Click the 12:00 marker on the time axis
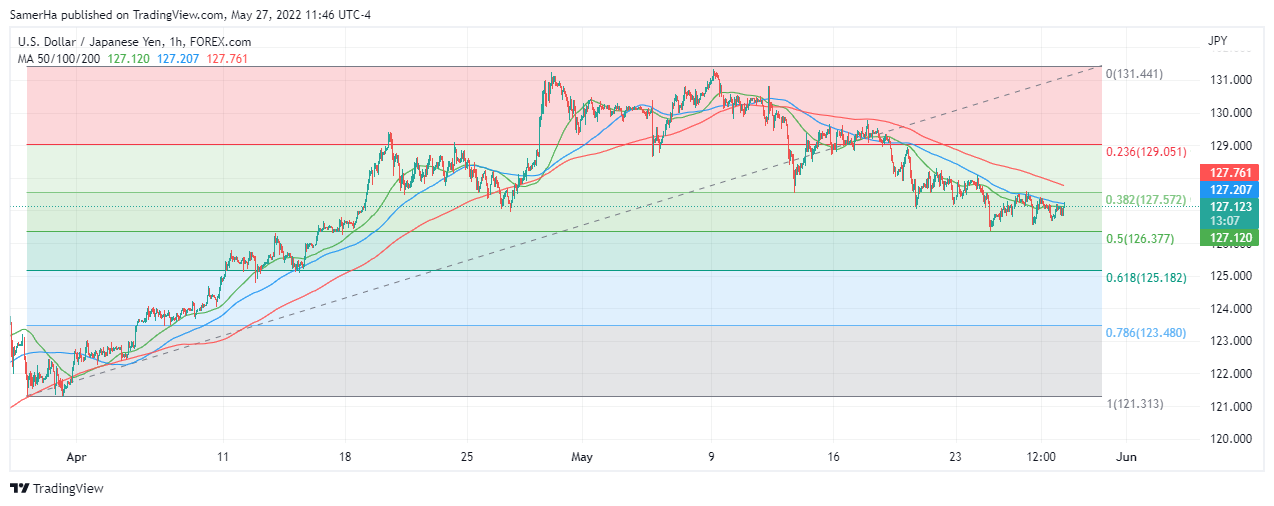 click(1041, 457)
